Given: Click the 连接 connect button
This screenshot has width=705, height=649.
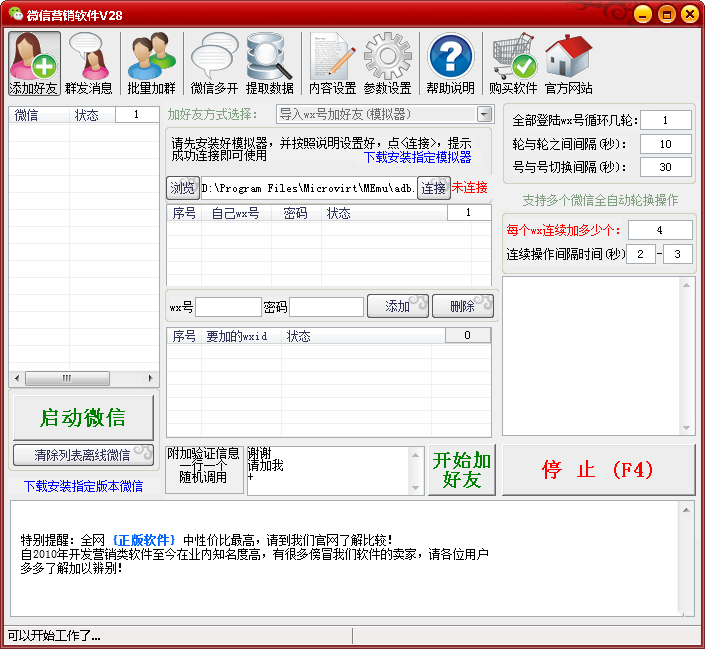Looking at the screenshot, I should (433, 188).
